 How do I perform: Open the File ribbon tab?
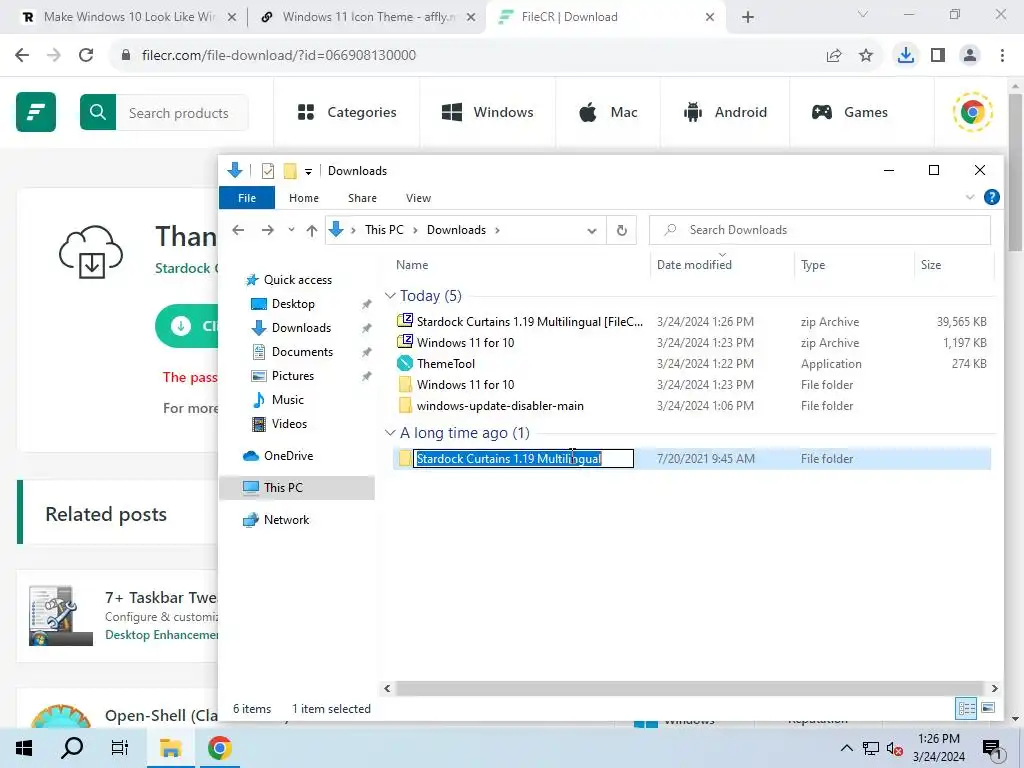247,198
